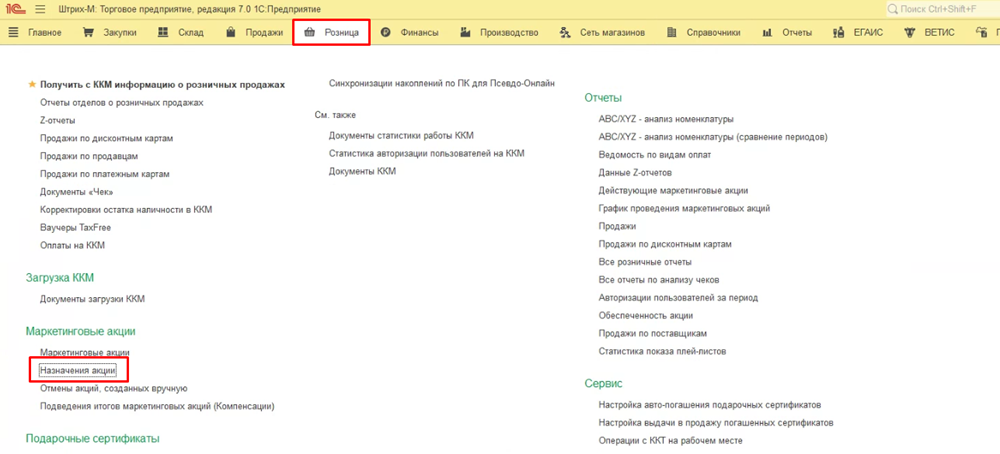
Task: Open the Финансы coin section
Action: [x=410, y=32]
